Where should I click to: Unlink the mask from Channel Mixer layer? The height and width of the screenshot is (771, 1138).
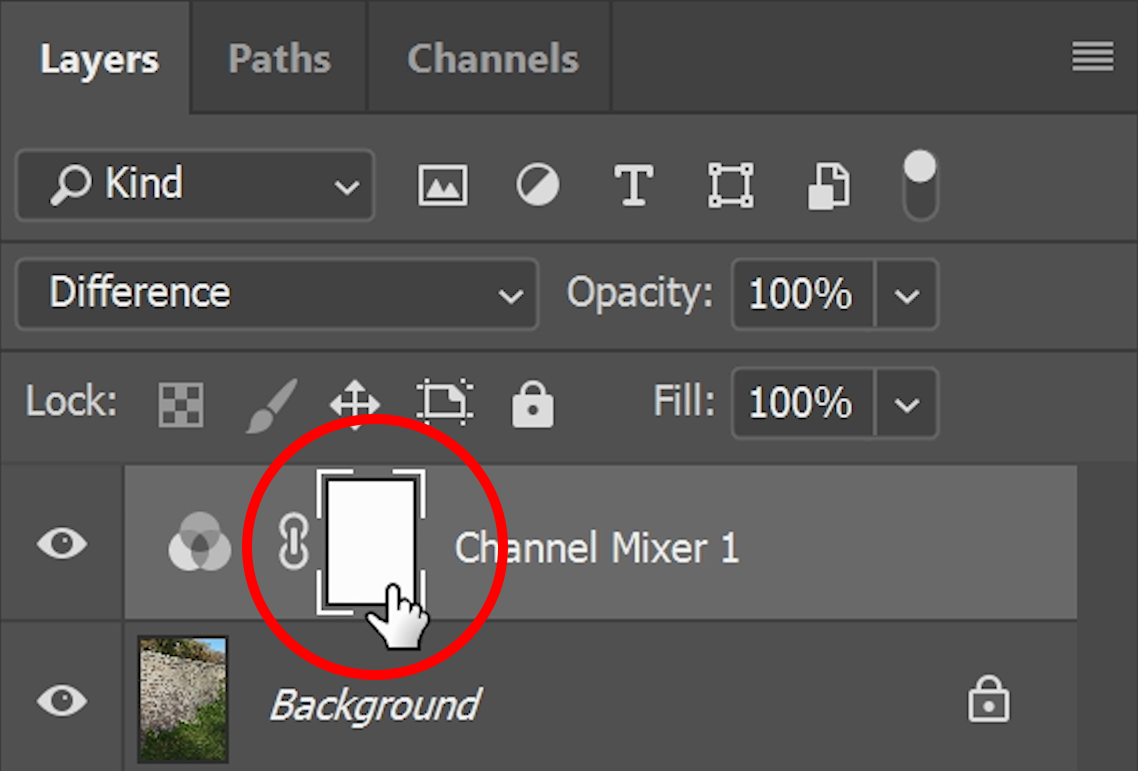click(x=293, y=542)
